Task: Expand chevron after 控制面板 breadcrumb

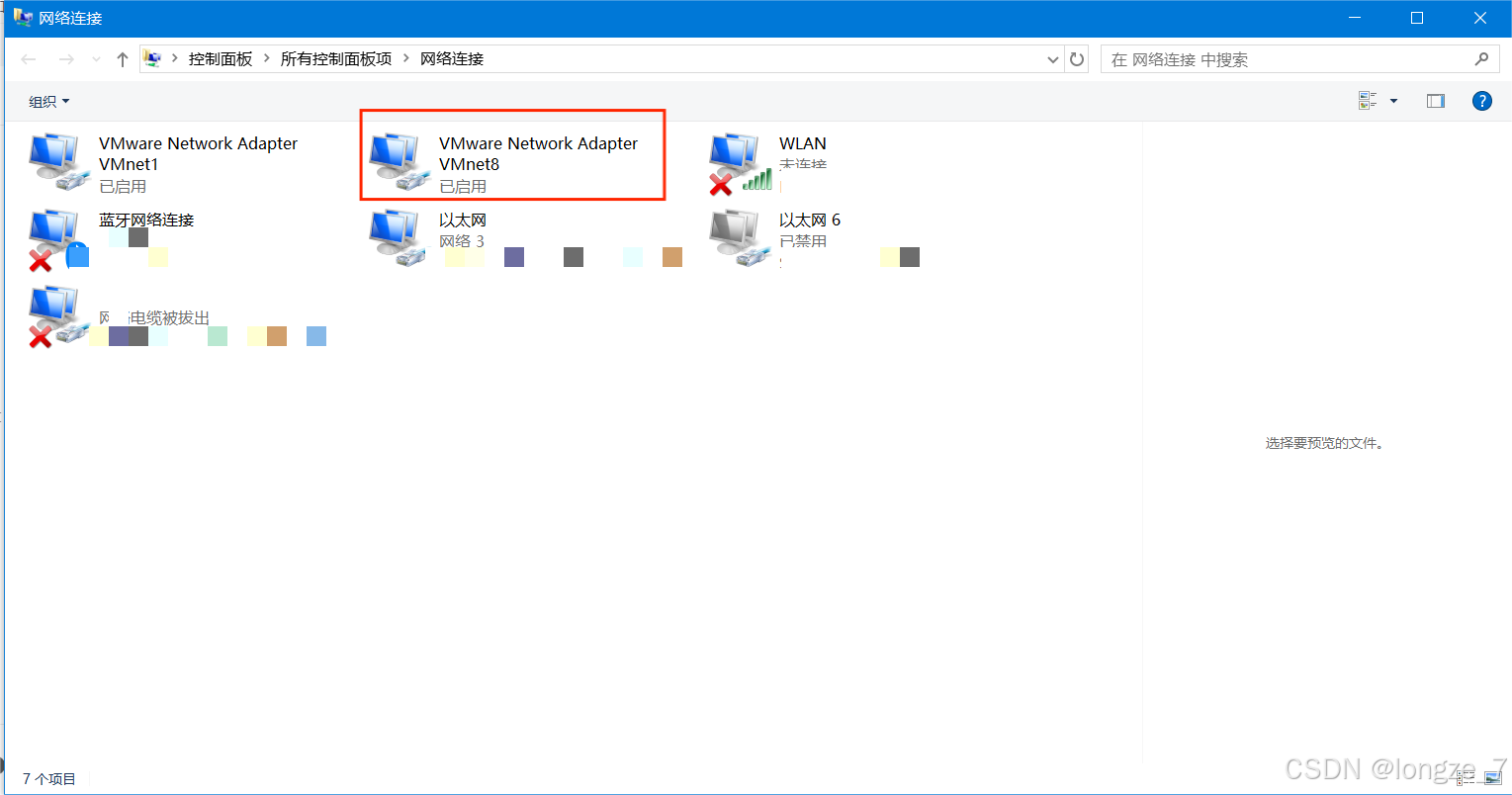Action: pyautogui.click(x=267, y=59)
